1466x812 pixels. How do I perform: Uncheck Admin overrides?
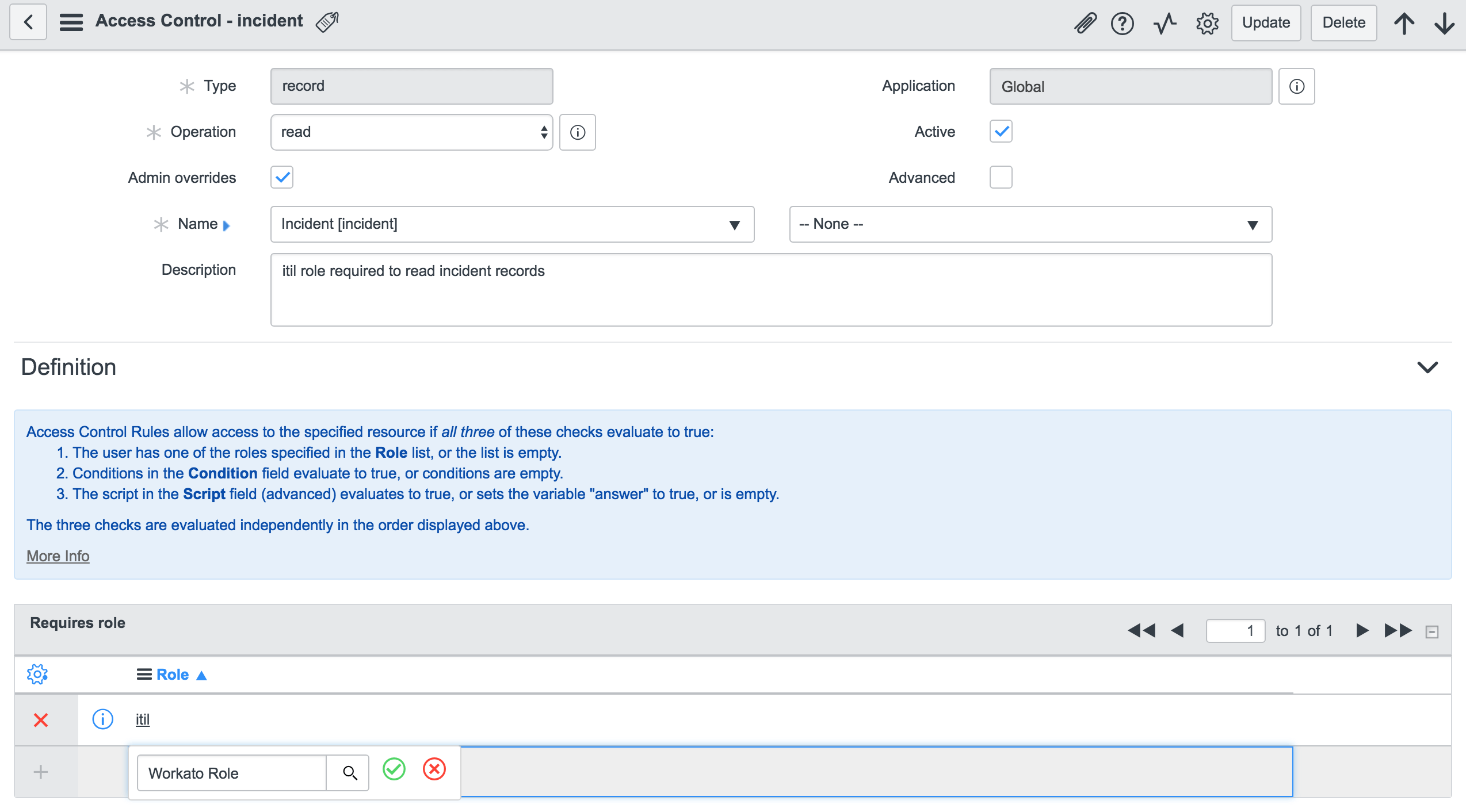(281, 177)
